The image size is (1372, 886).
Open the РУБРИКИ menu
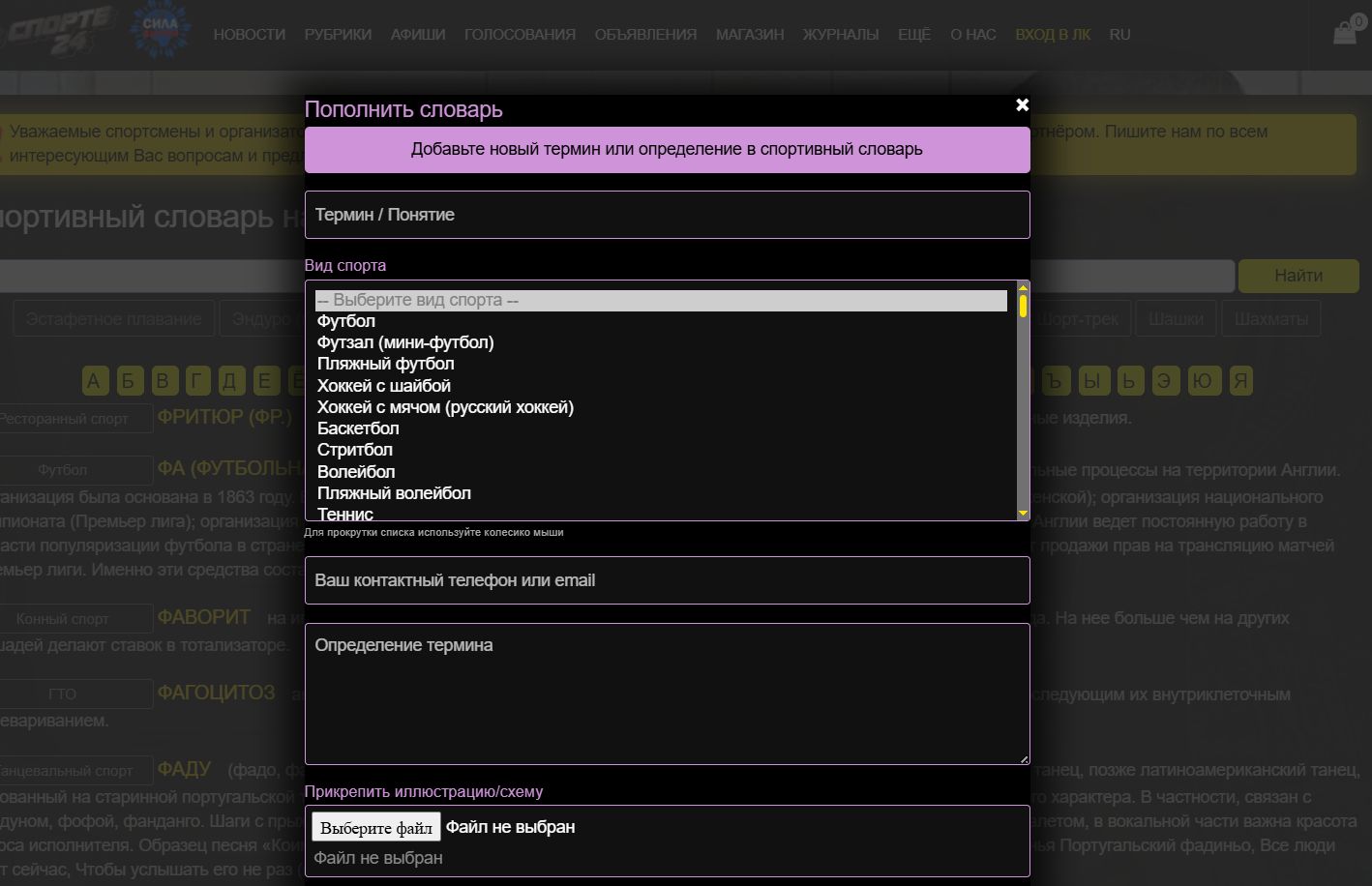tap(338, 35)
